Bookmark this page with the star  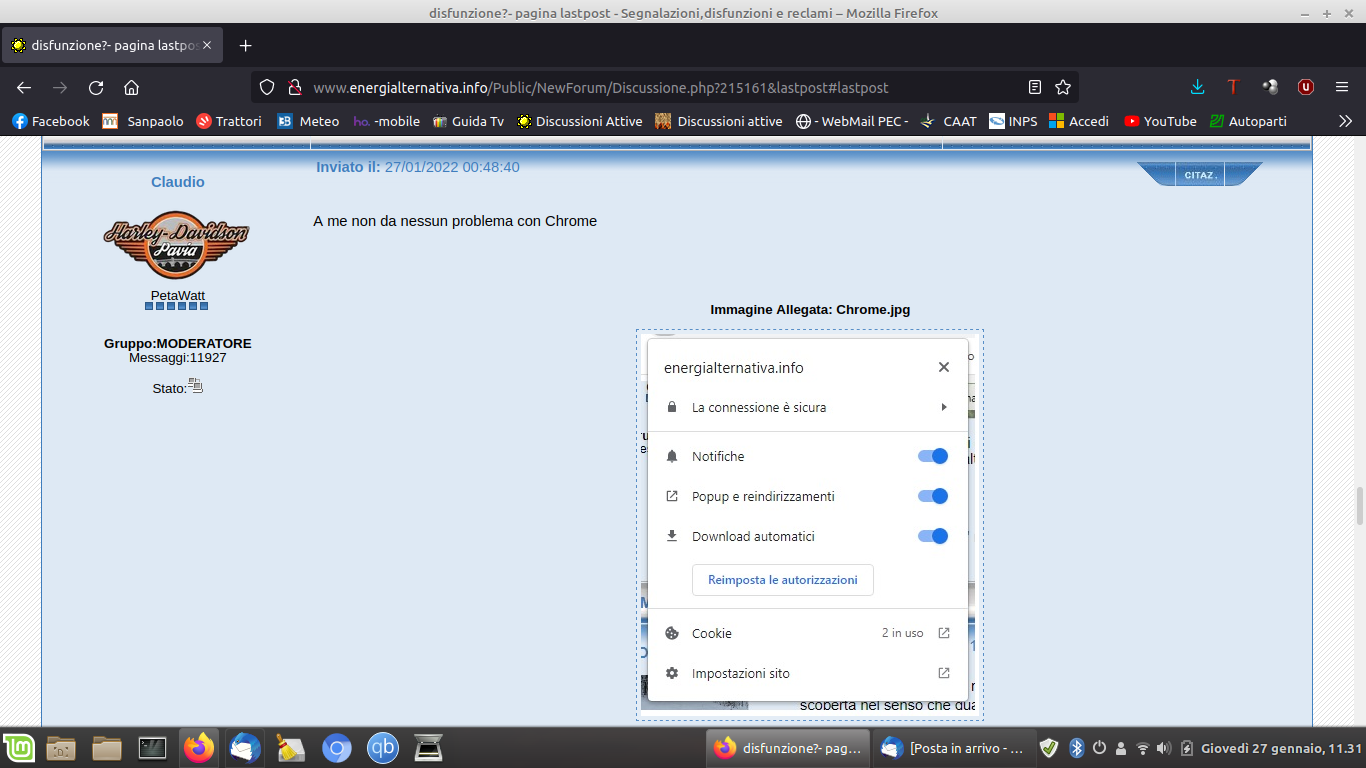click(x=1063, y=87)
